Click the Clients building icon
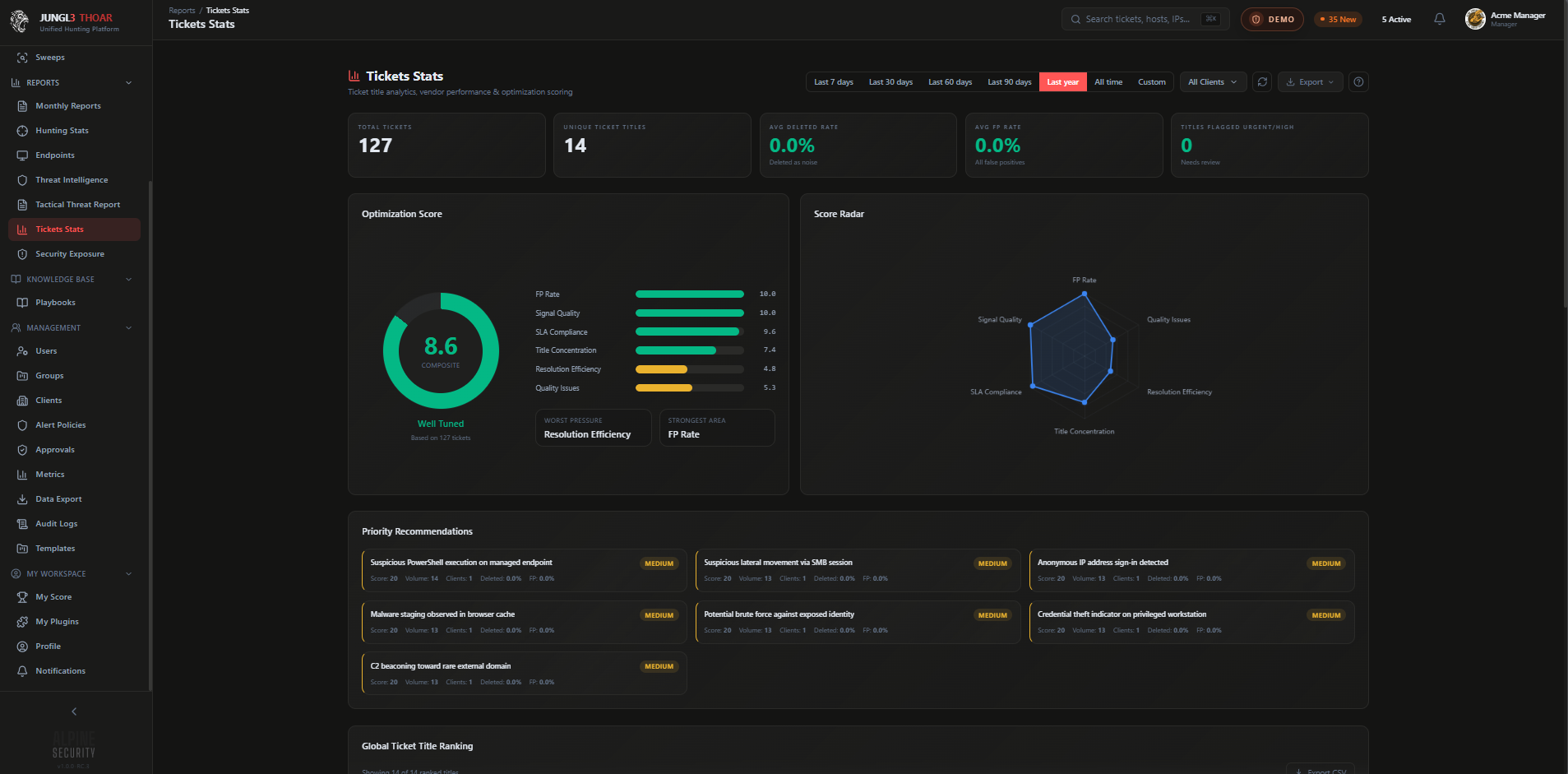1568x774 pixels. tap(22, 401)
